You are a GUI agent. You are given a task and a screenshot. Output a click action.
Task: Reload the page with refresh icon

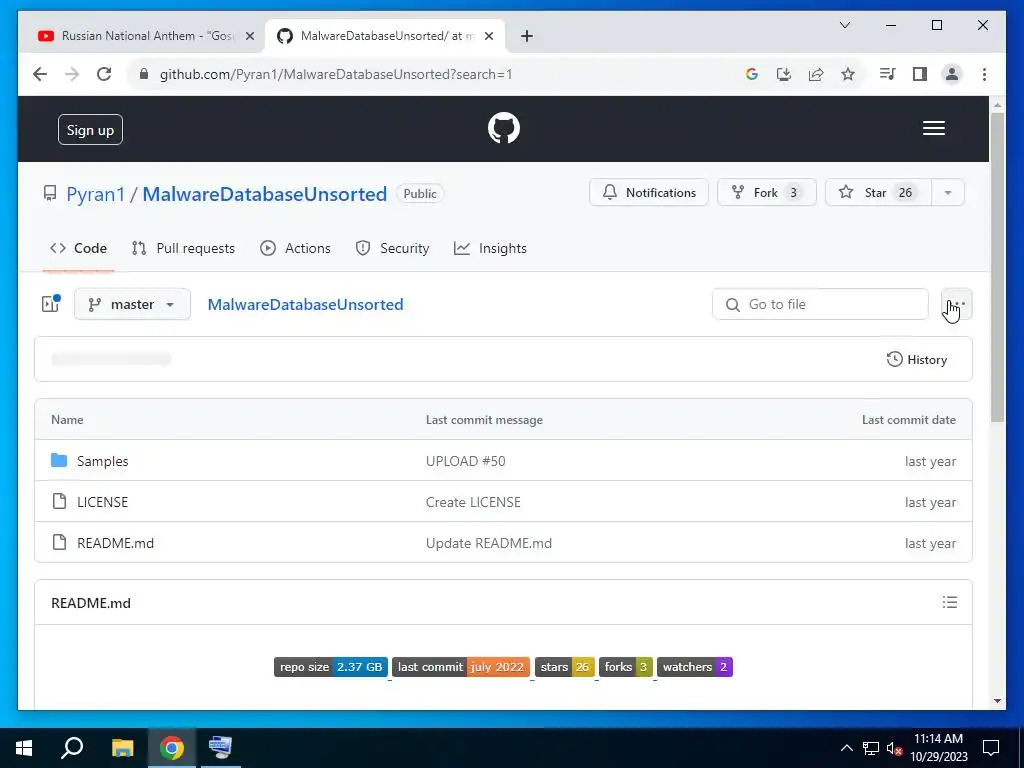coord(104,74)
